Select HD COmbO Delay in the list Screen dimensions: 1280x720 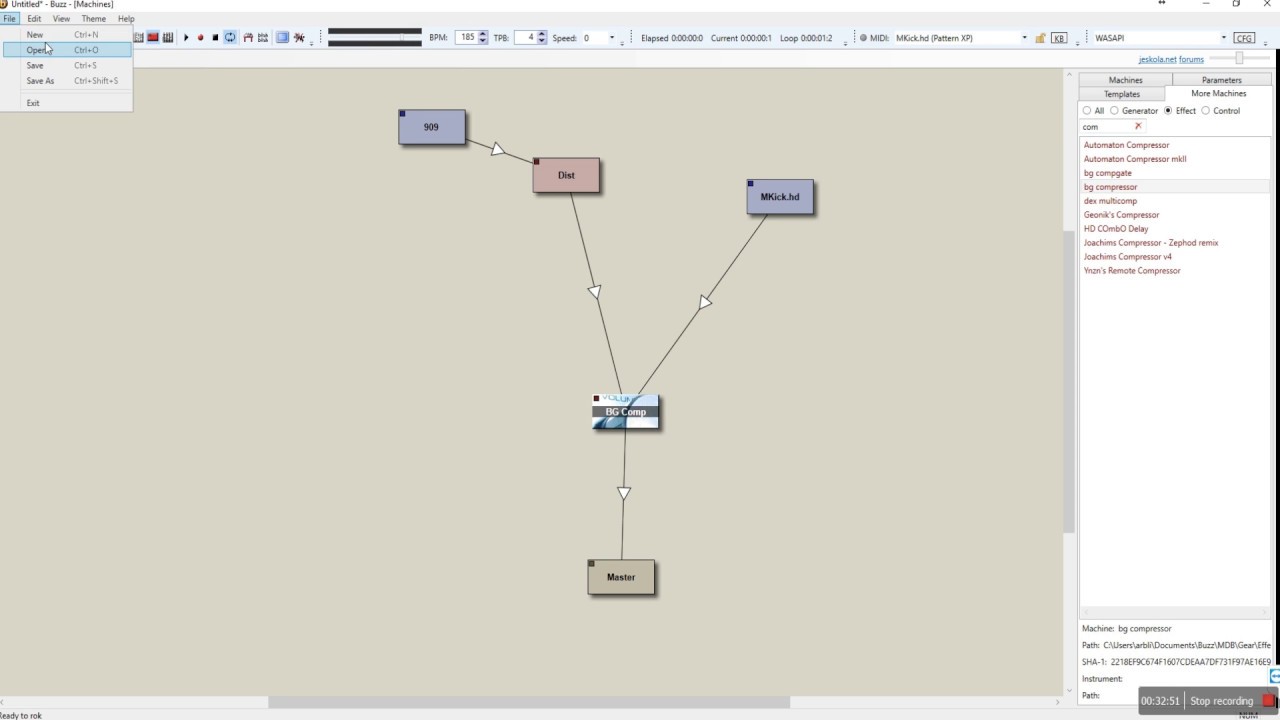[1116, 229]
